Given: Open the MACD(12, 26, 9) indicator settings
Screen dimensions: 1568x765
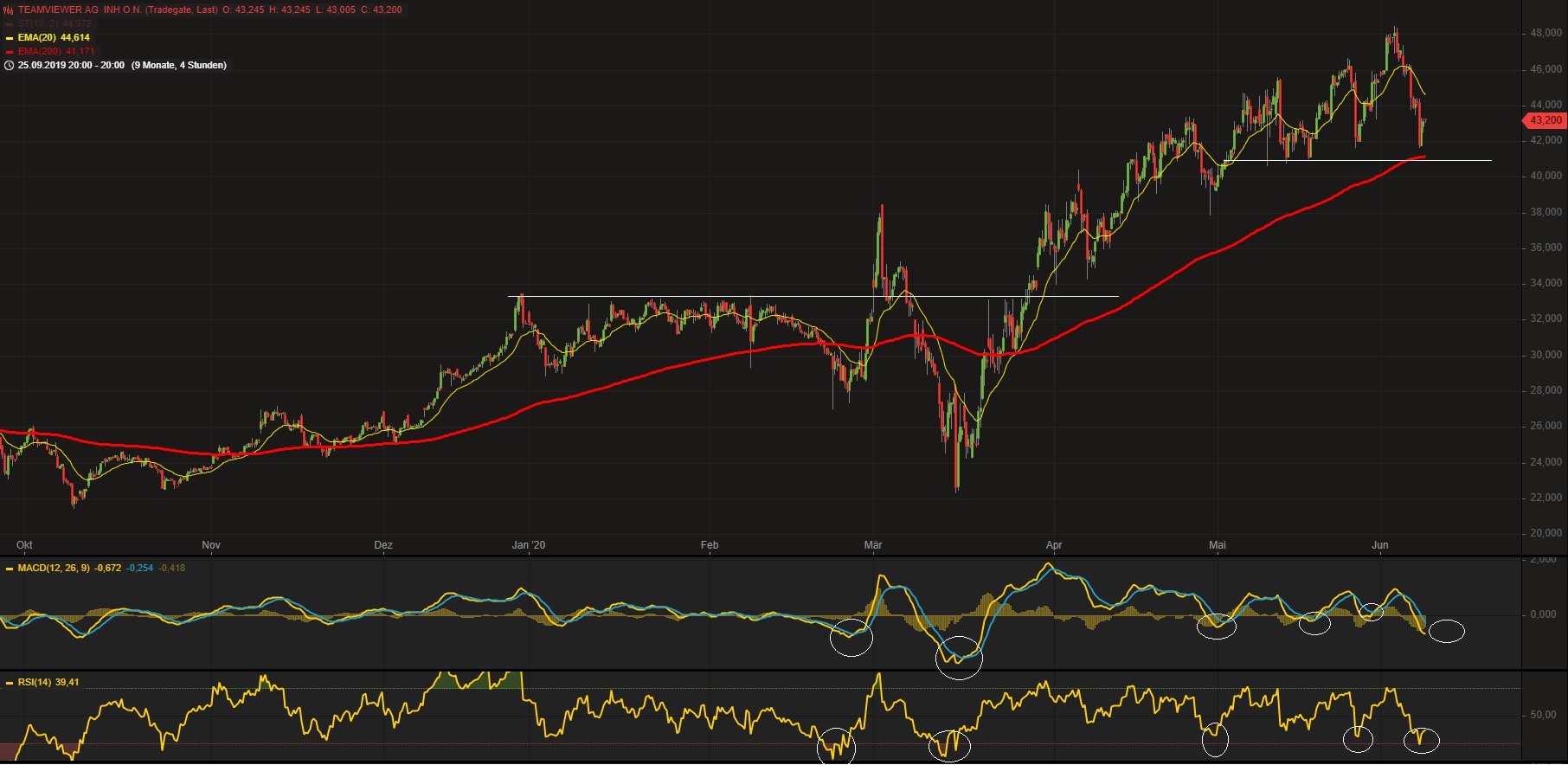Looking at the screenshot, I should 54,569.
